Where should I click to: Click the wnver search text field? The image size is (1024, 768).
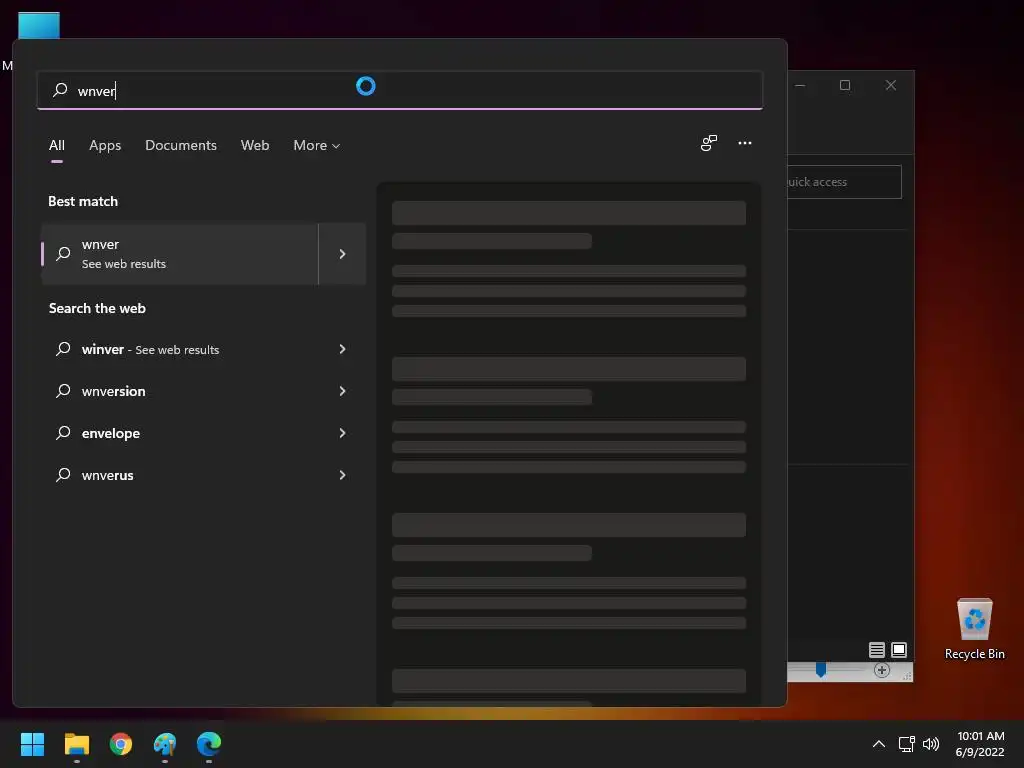[400, 90]
